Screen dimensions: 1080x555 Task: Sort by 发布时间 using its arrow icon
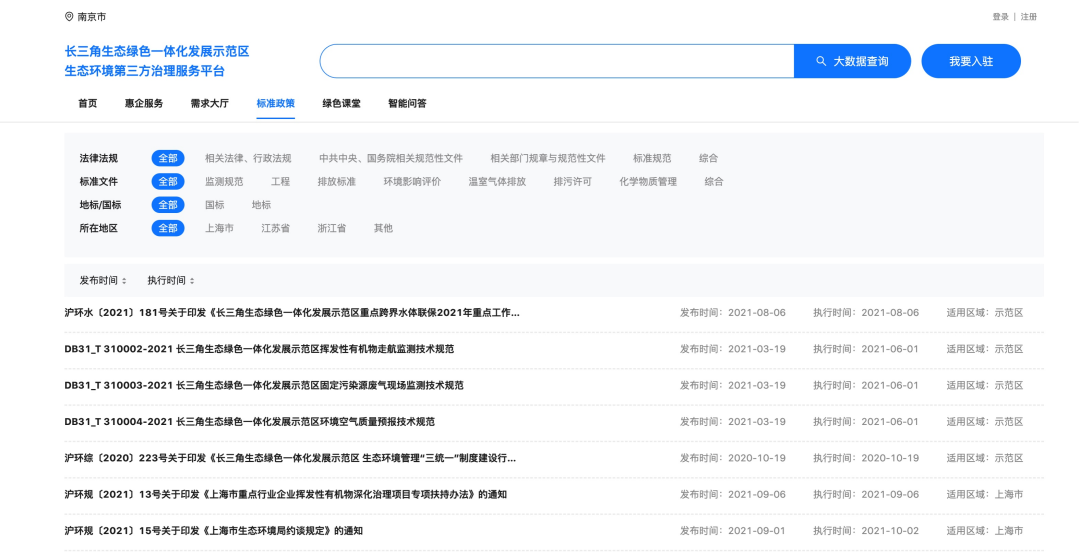pos(124,281)
